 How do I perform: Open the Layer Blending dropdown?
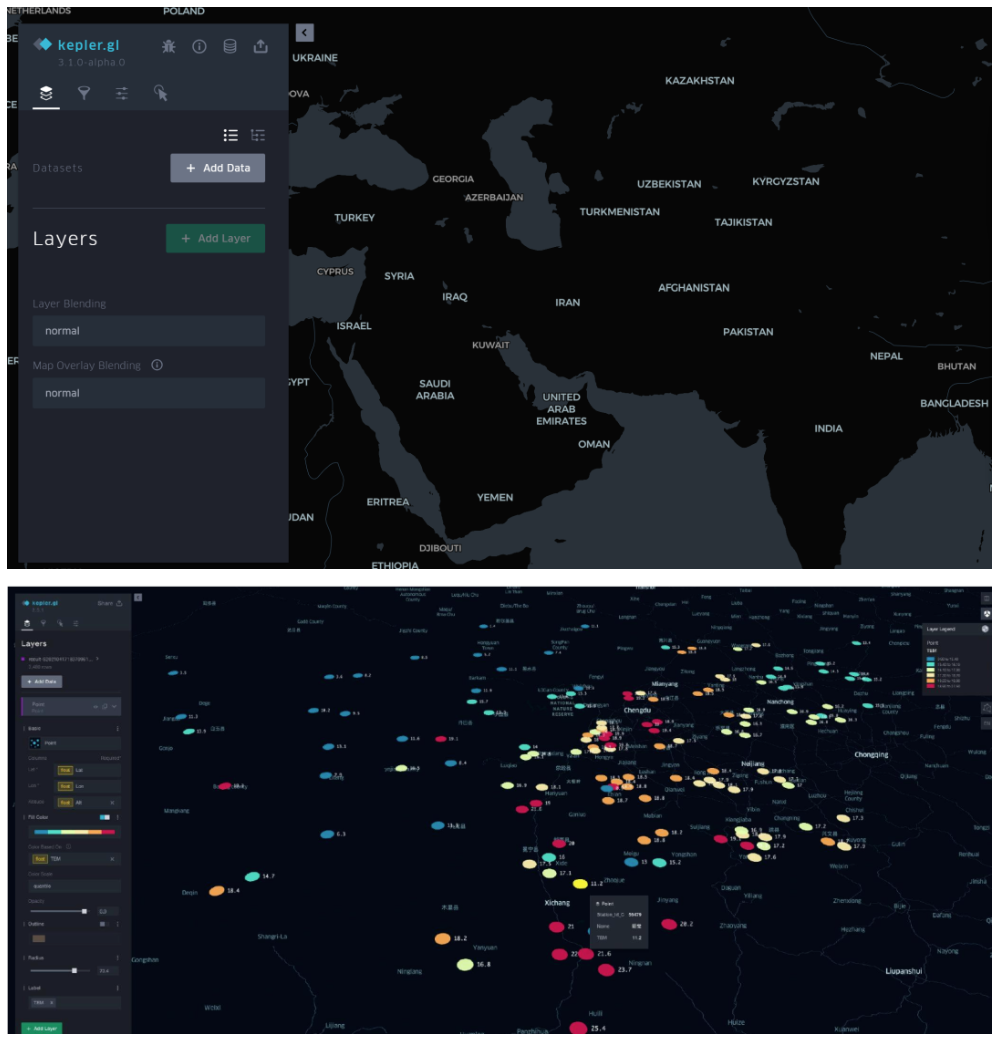(148, 331)
